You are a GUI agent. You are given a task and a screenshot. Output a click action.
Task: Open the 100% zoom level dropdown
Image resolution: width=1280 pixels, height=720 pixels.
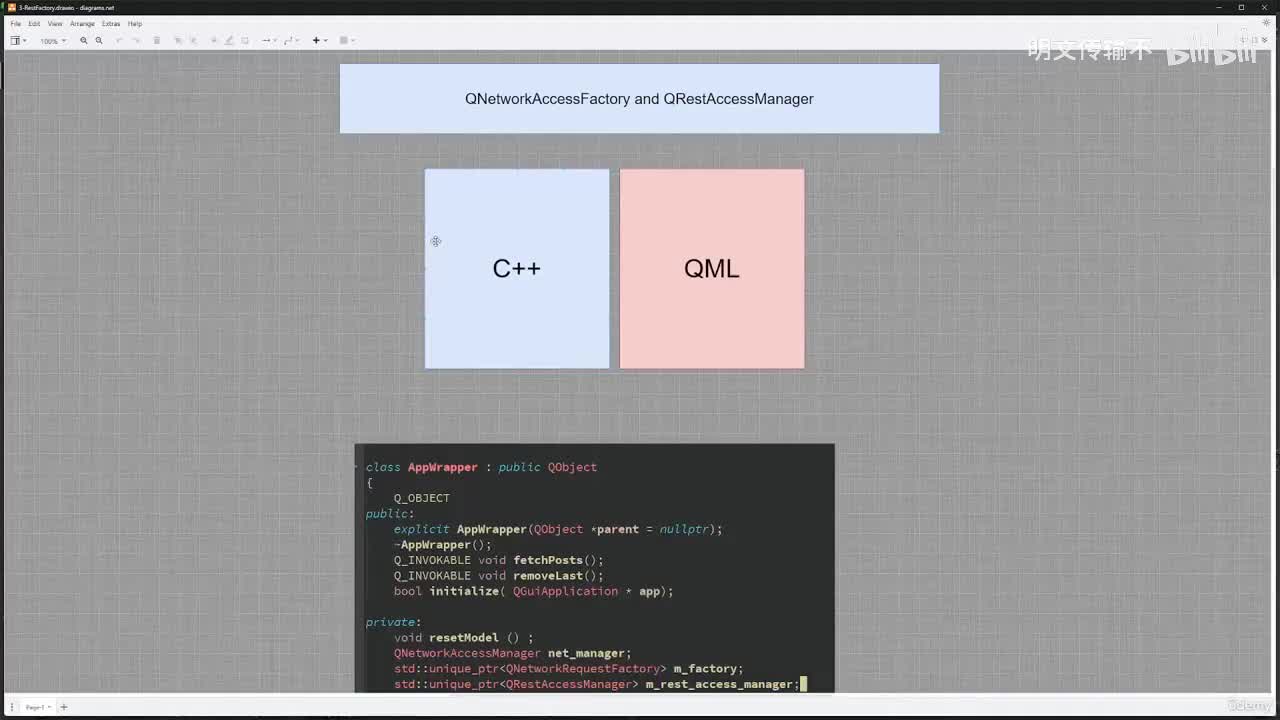click(x=53, y=41)
